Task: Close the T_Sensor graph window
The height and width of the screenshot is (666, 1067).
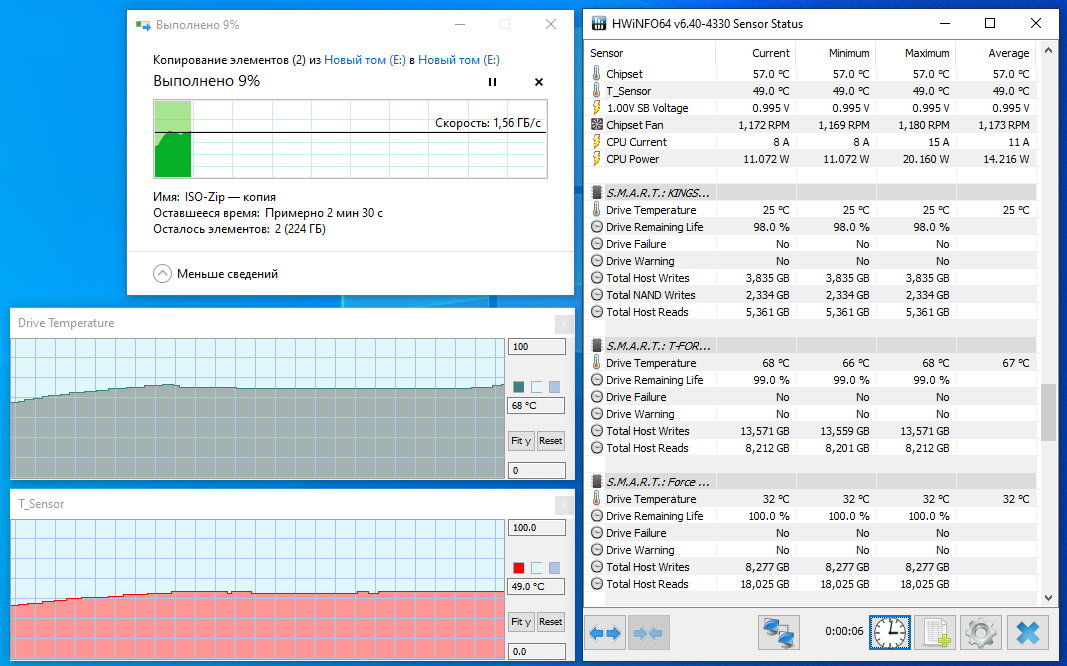Action: tap(563, 505)
